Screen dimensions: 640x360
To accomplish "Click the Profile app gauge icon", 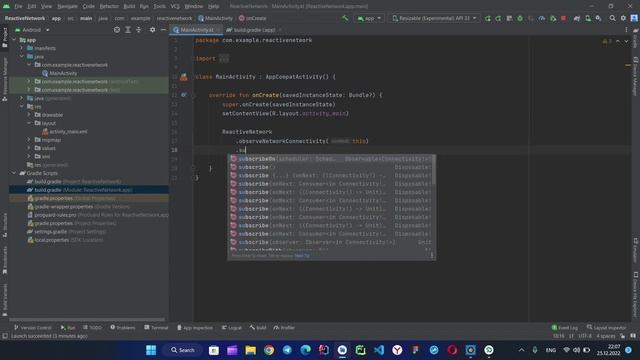I will [x=542, y=18].
